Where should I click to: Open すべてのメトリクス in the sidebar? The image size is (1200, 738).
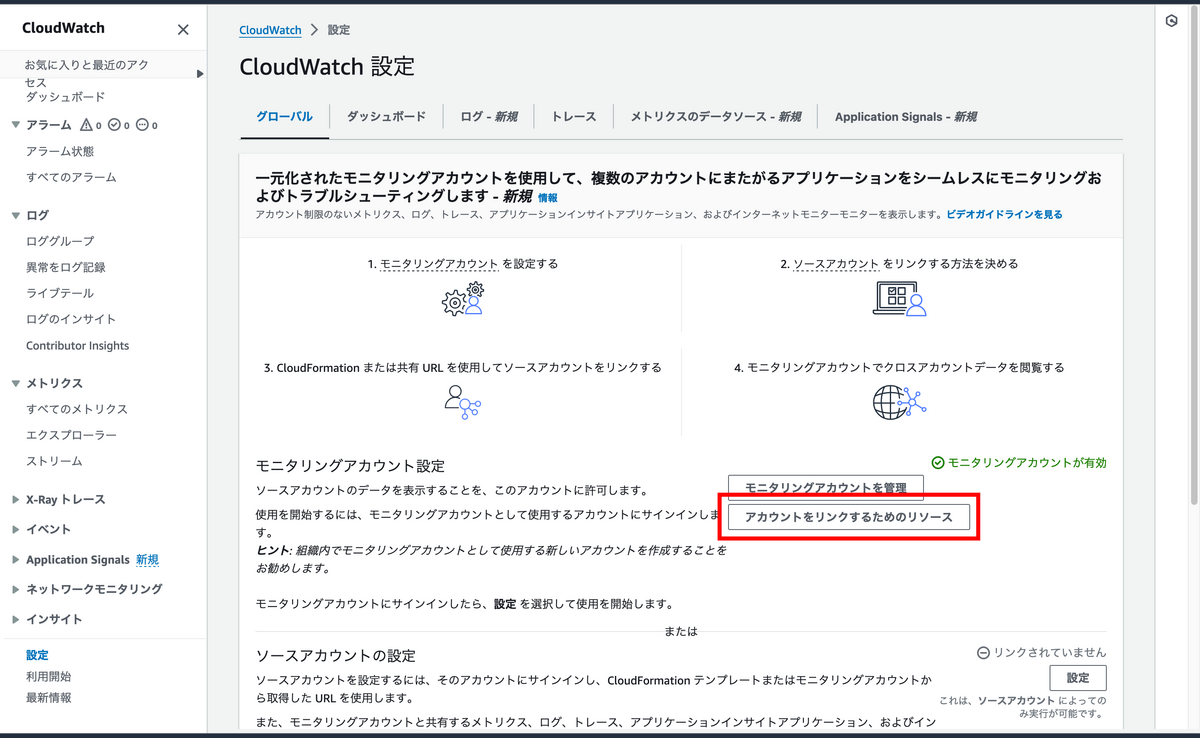pyautogui.click(x=77, y=409)
